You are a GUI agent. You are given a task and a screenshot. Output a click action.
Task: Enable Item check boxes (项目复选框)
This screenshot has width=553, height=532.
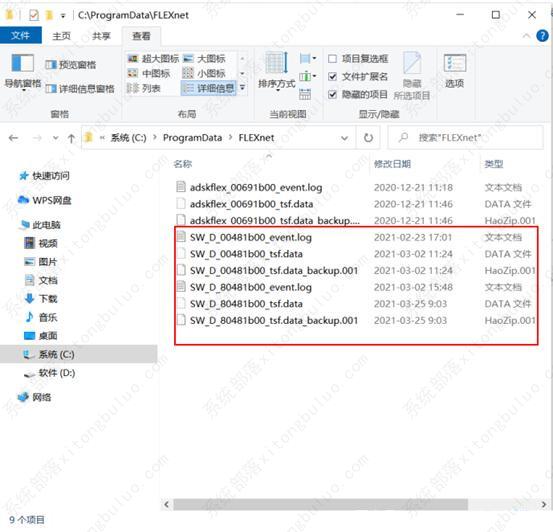358,59
